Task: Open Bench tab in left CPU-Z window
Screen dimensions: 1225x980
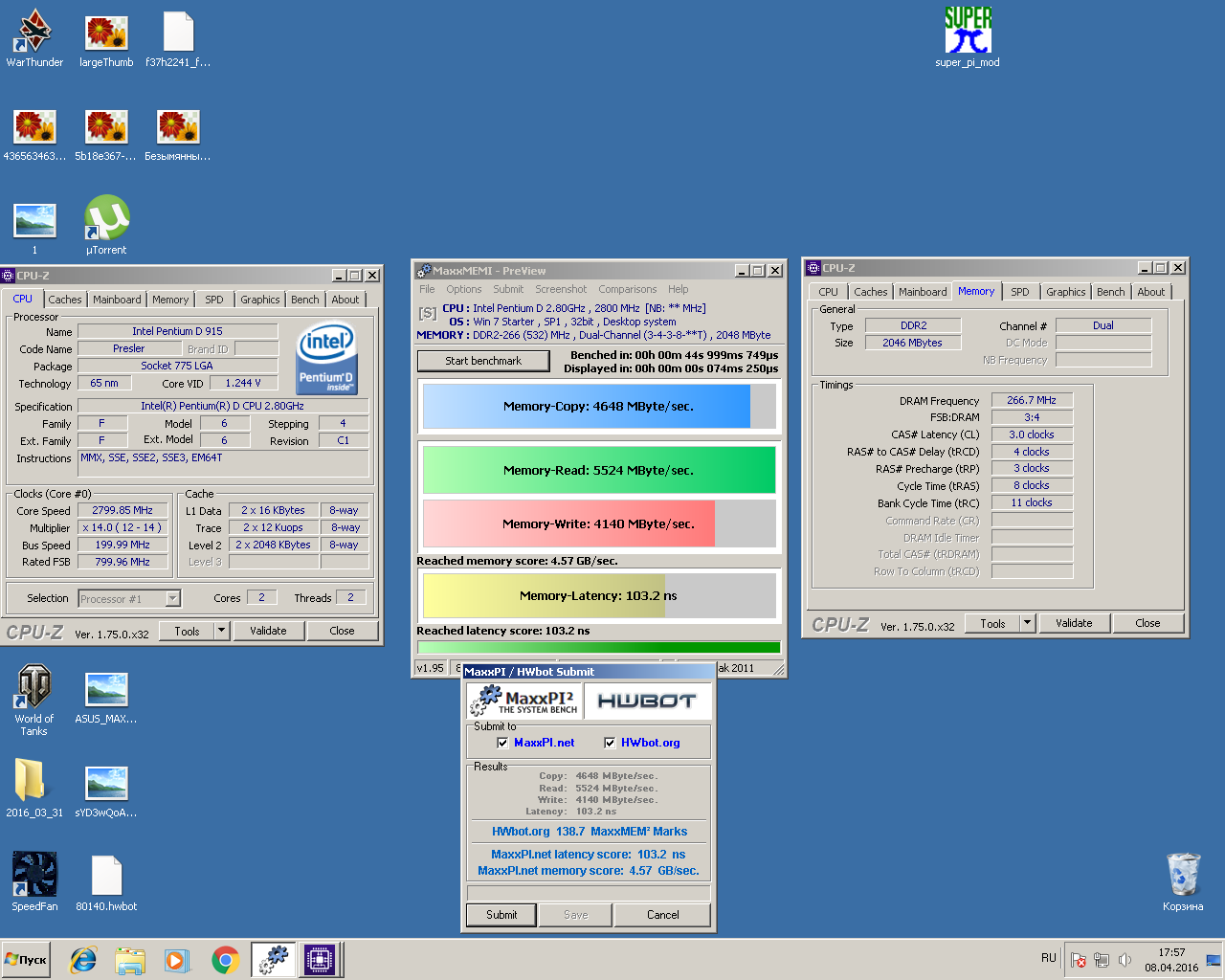Action: pyautogui.click(x=305, y=300)
